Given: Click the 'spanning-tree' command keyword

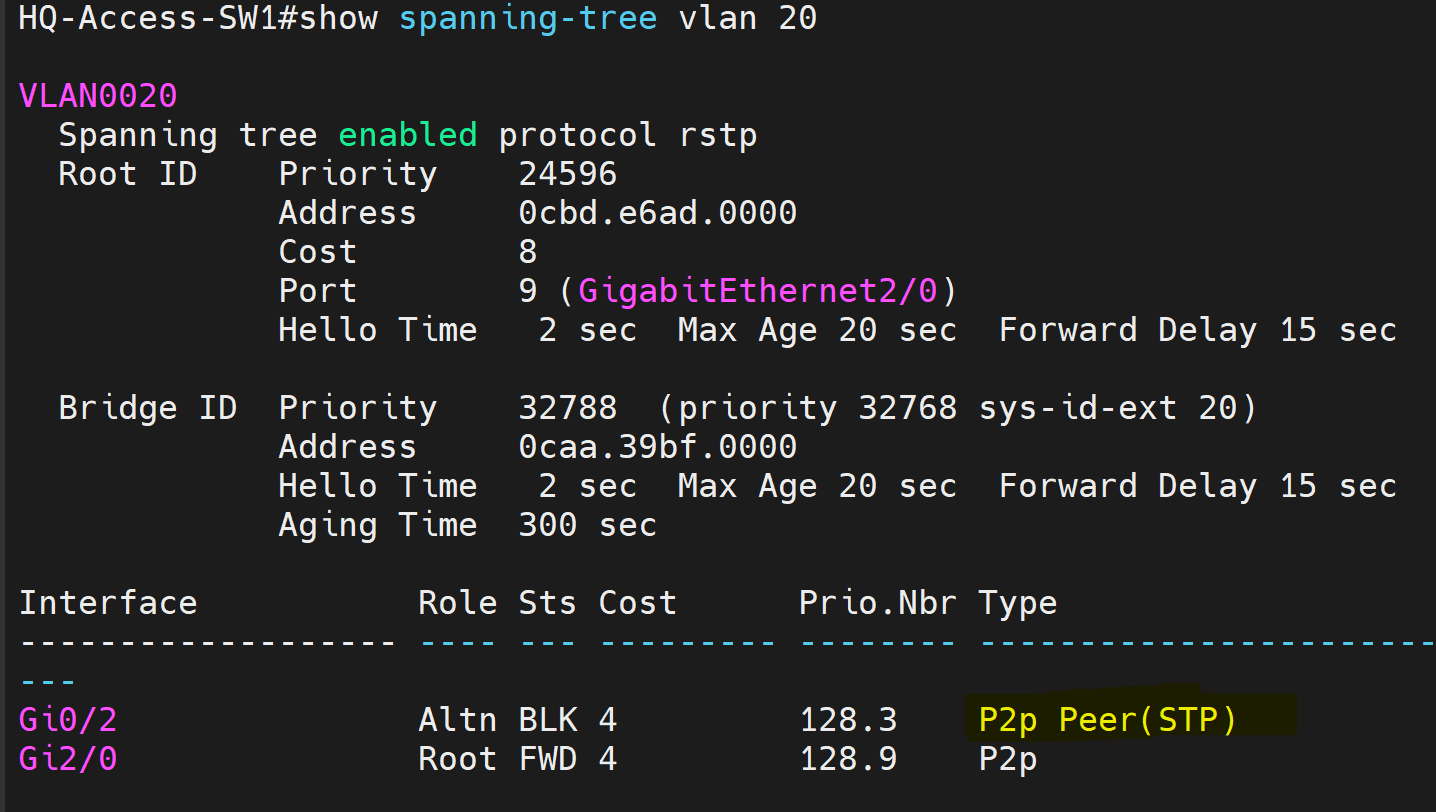Looking at the screenshot, I should click(x=528, y=18).
